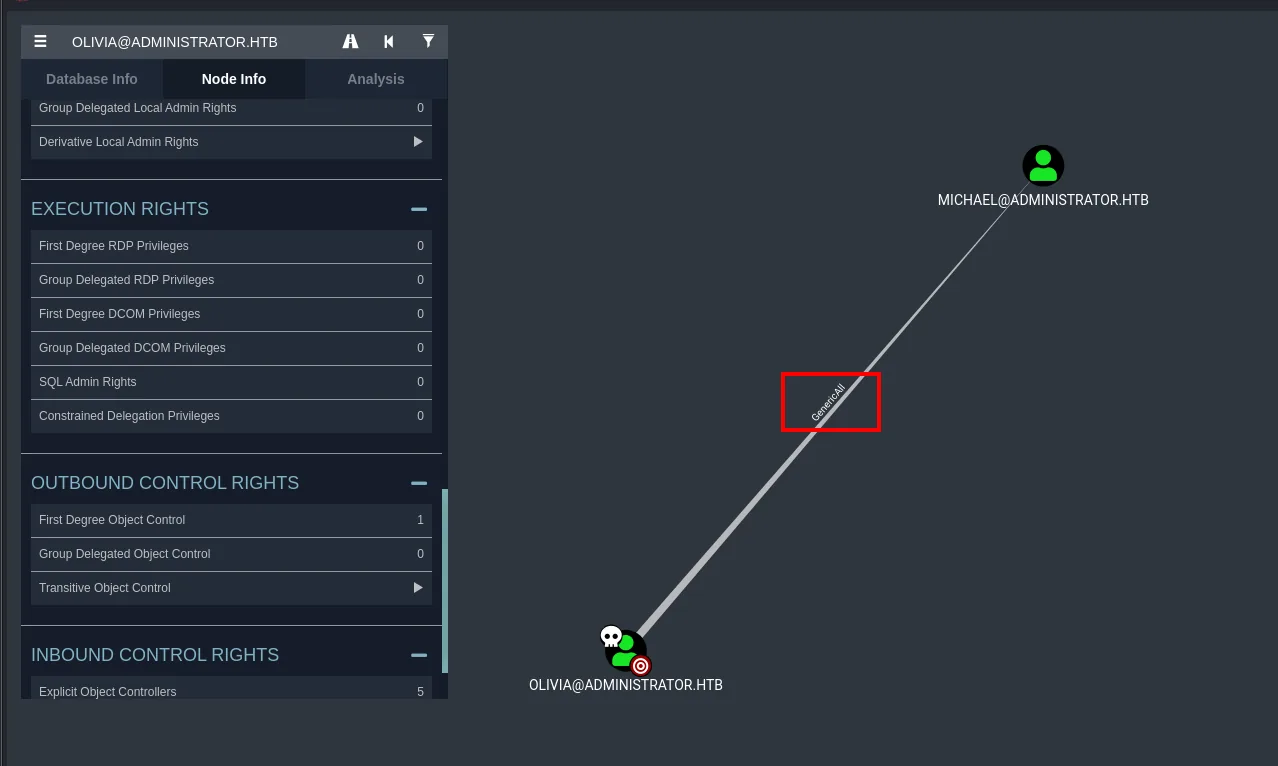Click the OUTBOUND CONTROL RIGHTS section heading
This screenshot has width=1278, height=766.
tap(165, 483)
